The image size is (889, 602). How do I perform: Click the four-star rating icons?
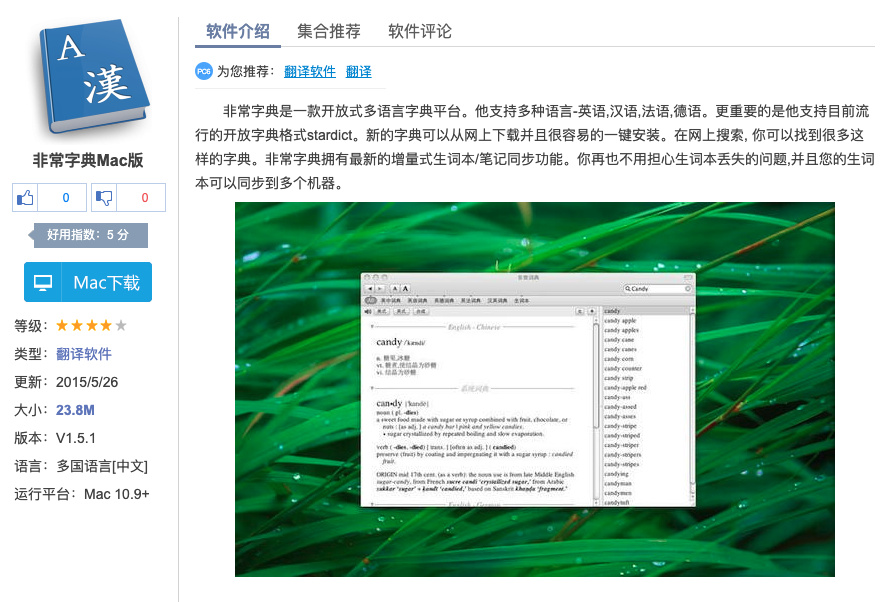(x=91, y=325)
